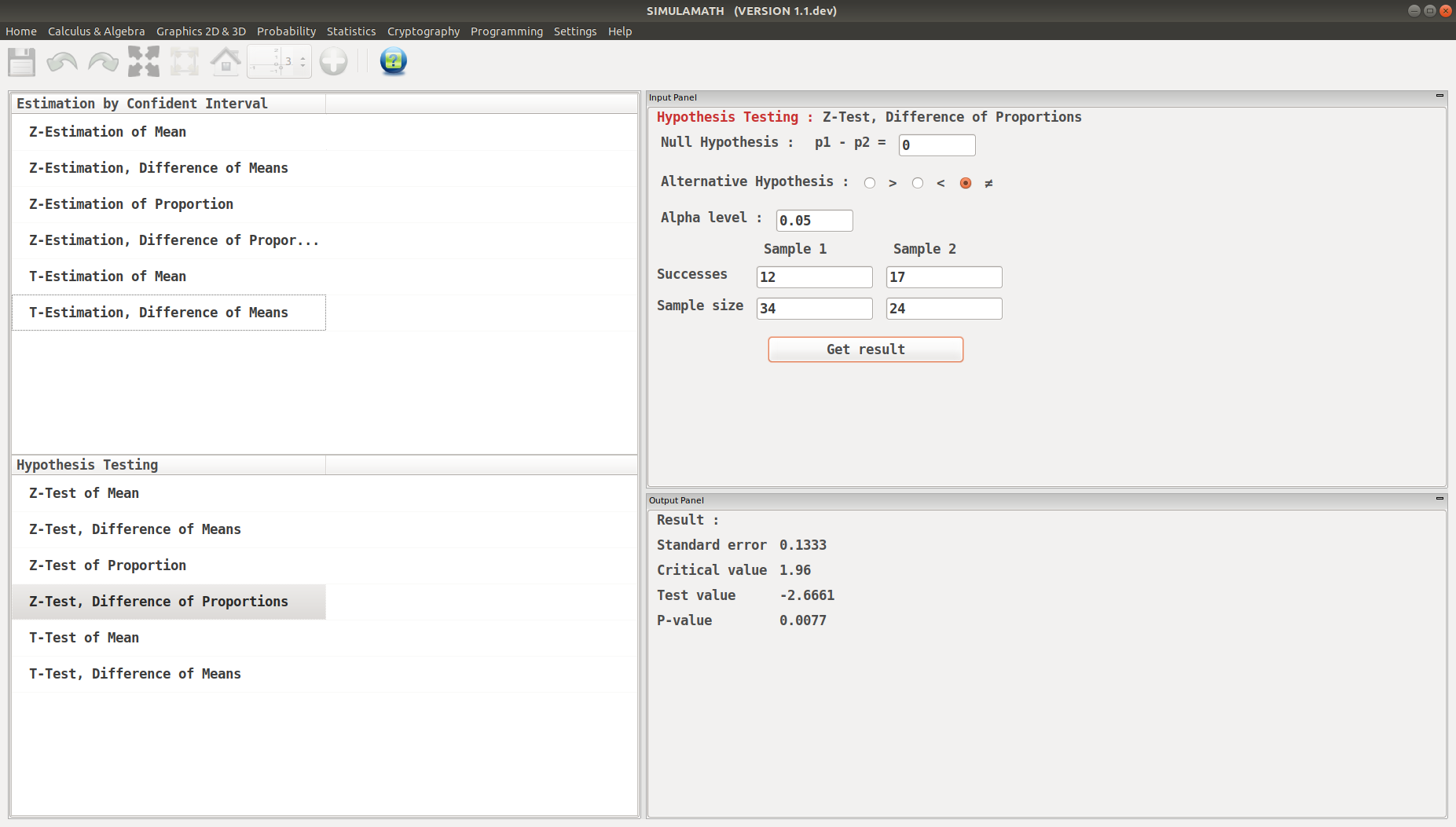Open the Probability menu

(x=286, y=31)
